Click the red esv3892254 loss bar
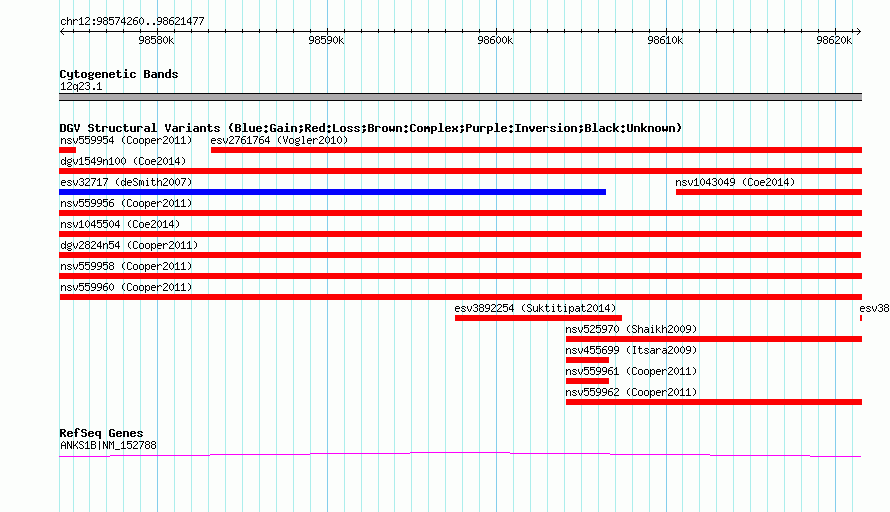Image resolution: width=890 pixels, height=512 pixels. (538, 318)
